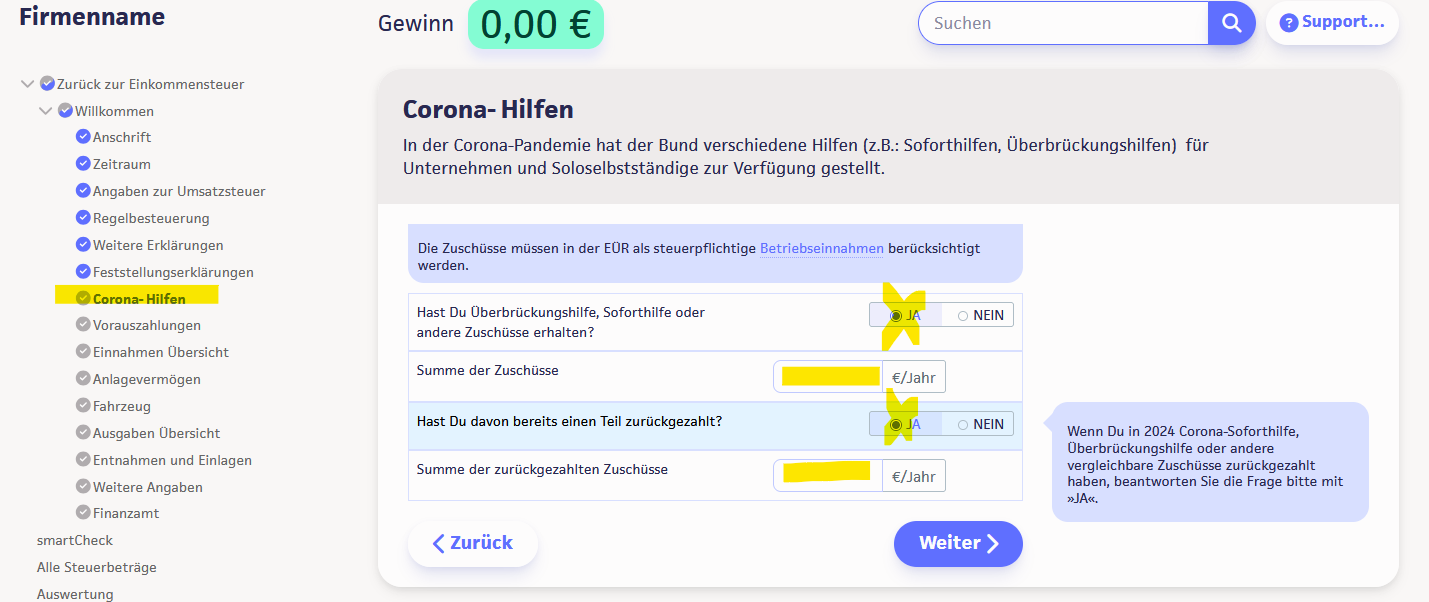Select NEIN for Überbrückungshilfe received question
Viewport: 1429px width, 602px height.
pos(963,316)
